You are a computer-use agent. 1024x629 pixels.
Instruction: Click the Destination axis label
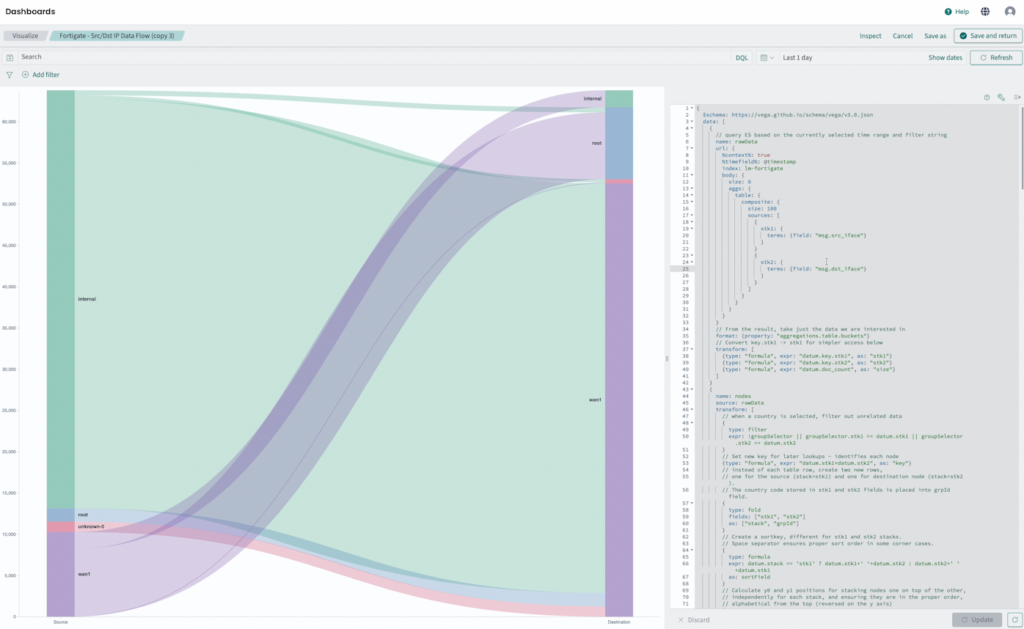pos(618,622)
